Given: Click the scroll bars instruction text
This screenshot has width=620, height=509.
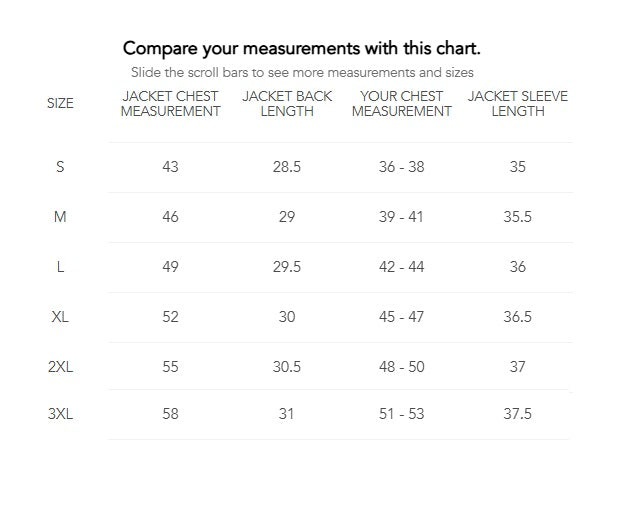Looking at the screenshot, I should click(302, 72).
